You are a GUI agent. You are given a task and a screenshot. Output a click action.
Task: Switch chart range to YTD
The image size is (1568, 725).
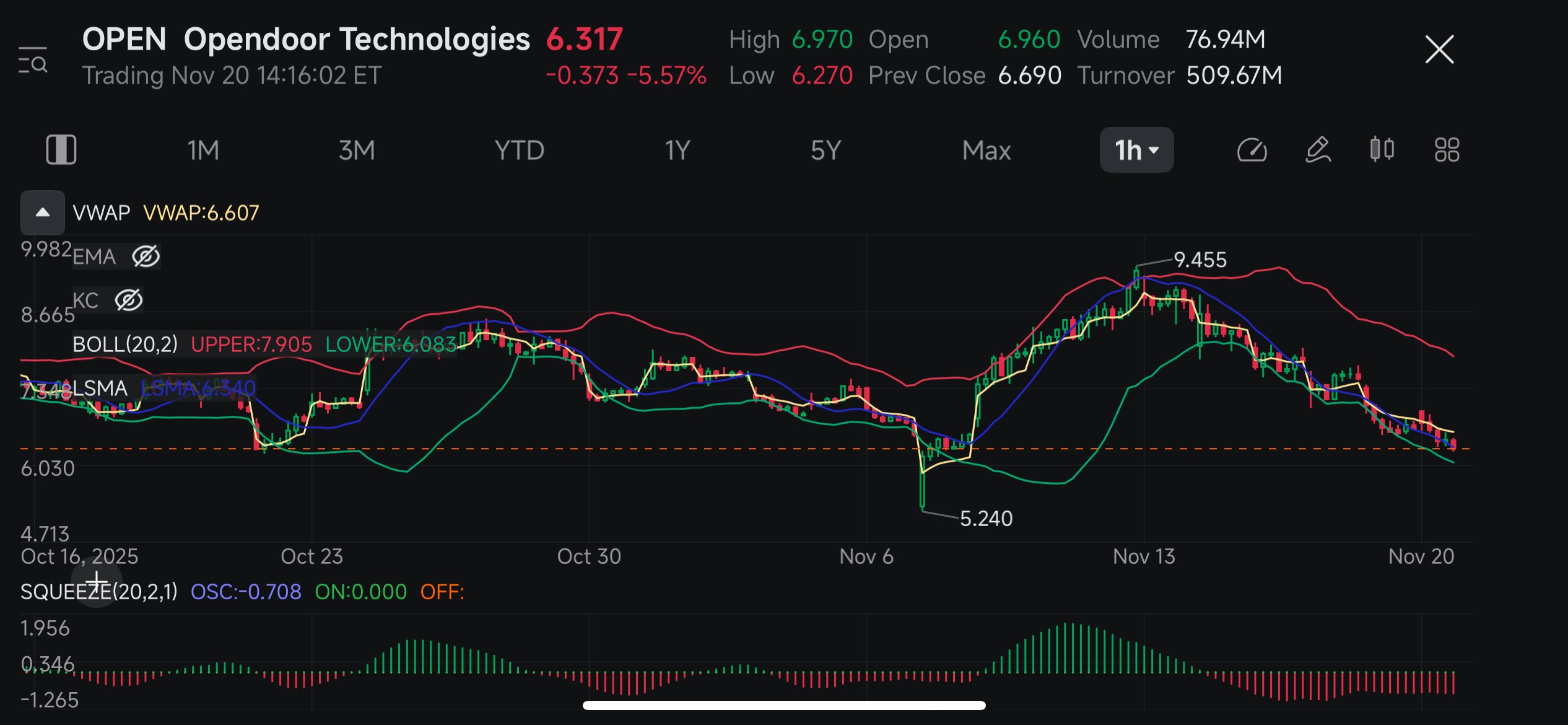[x=519, y=150]
